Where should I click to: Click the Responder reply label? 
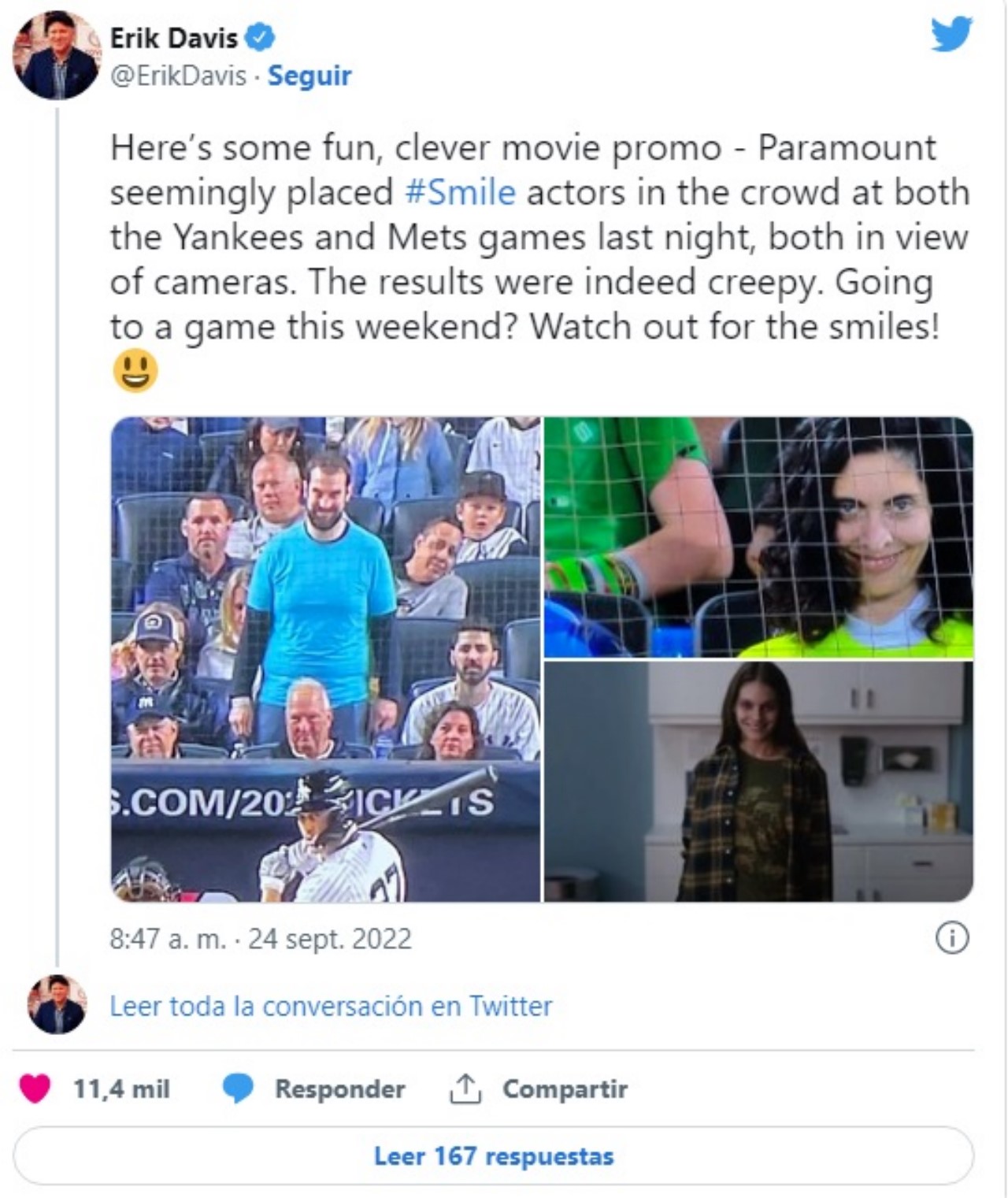339,1089
